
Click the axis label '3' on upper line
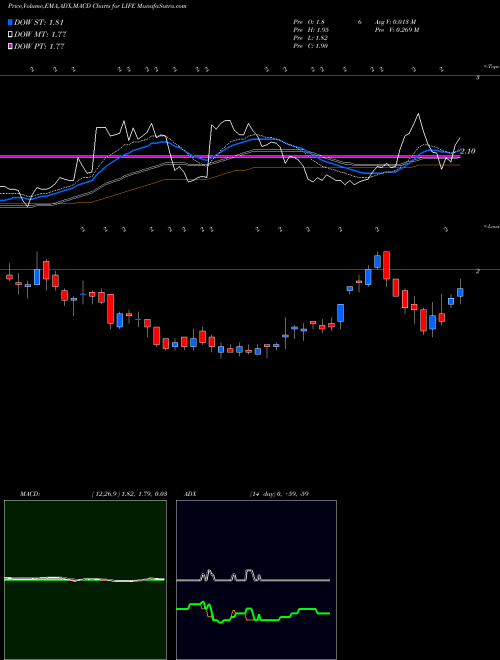point(477,78)
